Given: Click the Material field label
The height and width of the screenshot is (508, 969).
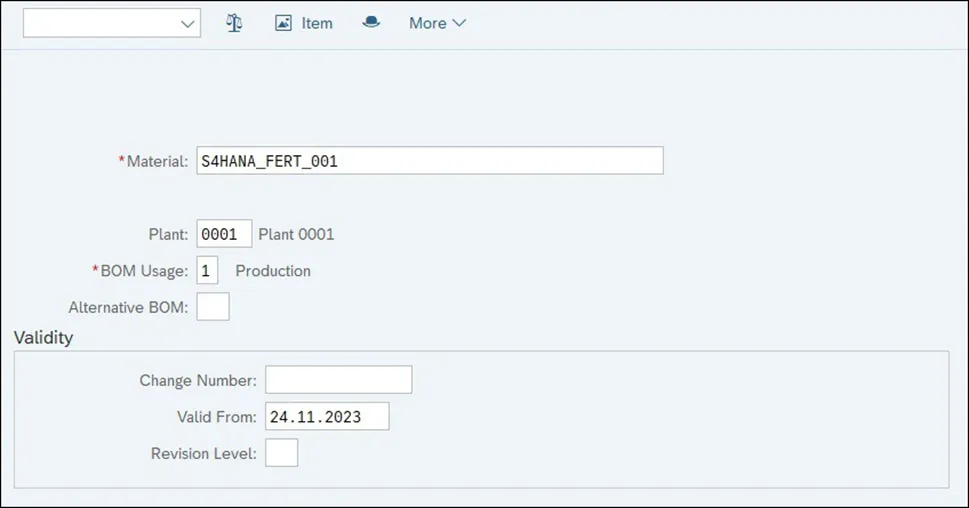Looking at the screenshot, I should click(156, 161).
